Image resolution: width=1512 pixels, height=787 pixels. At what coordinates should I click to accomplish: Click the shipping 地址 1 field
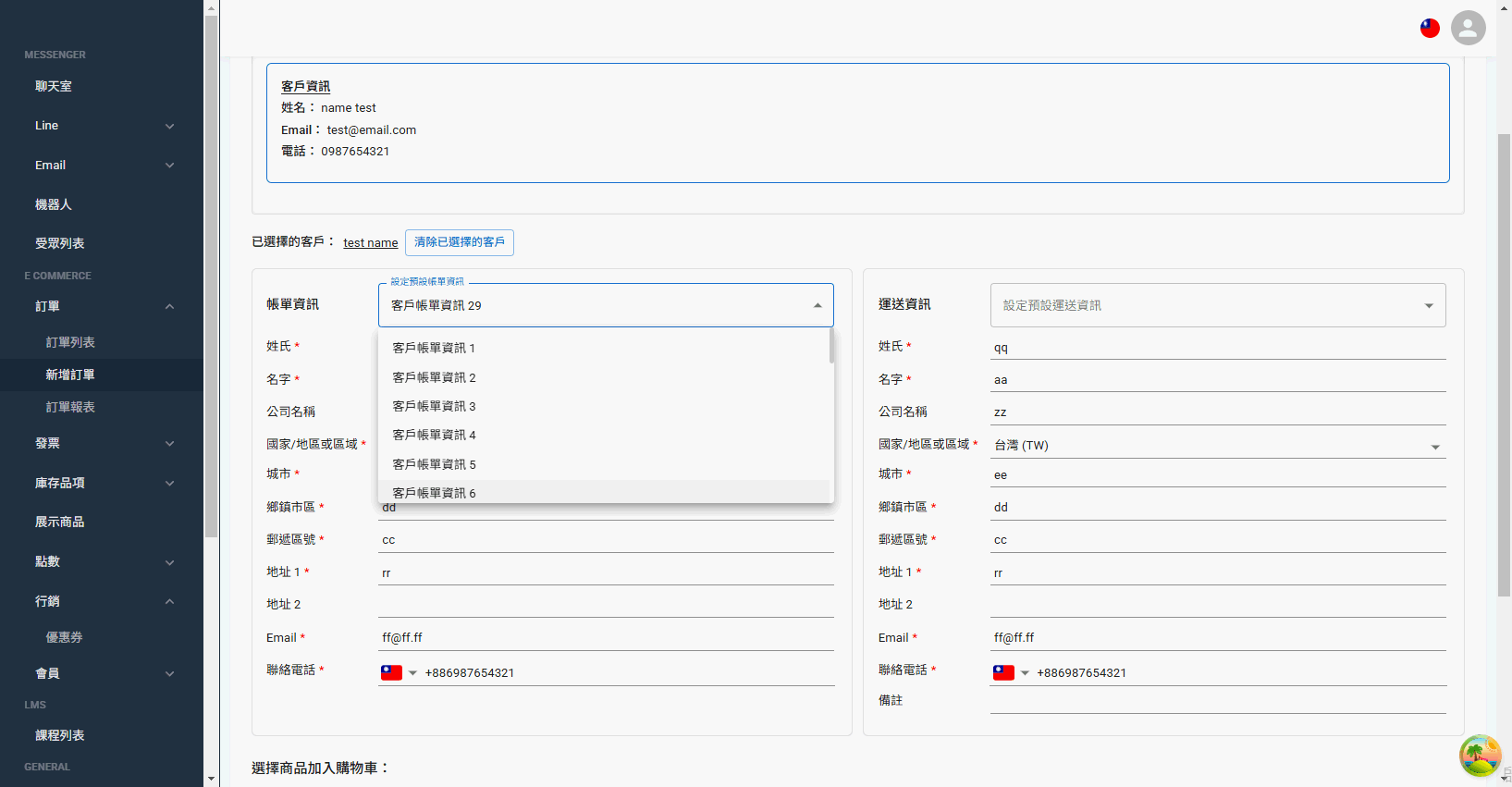coord(1218,573)
